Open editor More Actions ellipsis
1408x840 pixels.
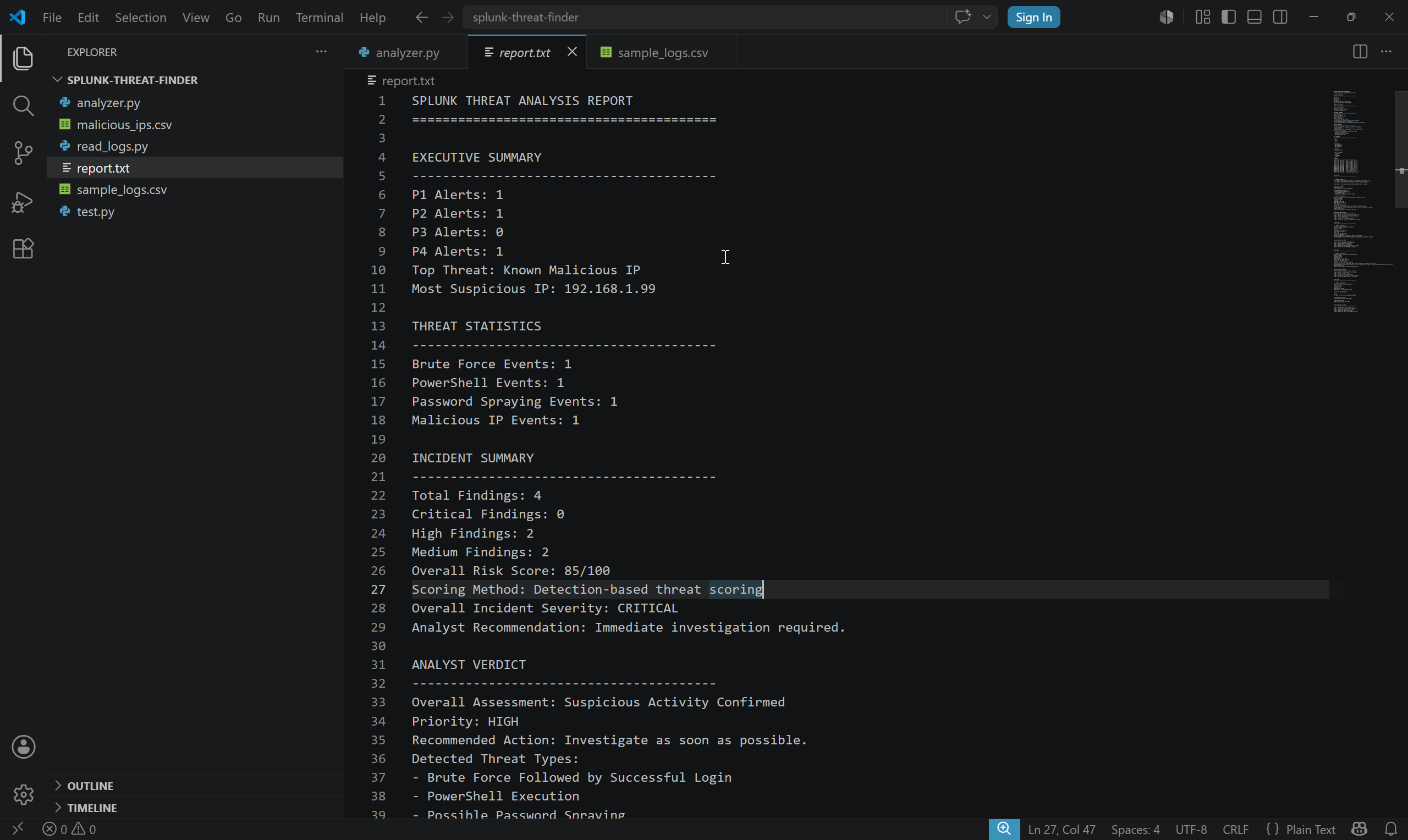click(1386, 52)
